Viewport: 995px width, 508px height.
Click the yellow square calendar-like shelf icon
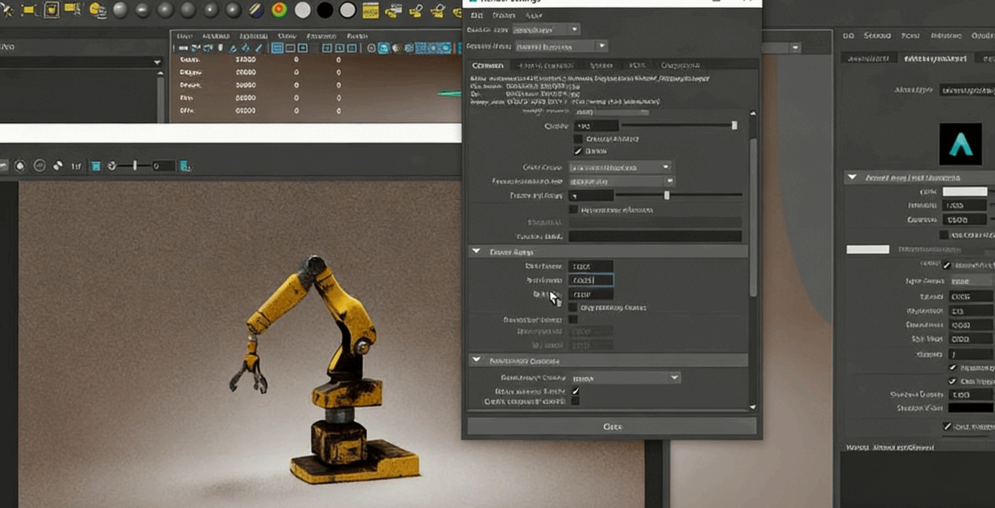tap(370, 10)
